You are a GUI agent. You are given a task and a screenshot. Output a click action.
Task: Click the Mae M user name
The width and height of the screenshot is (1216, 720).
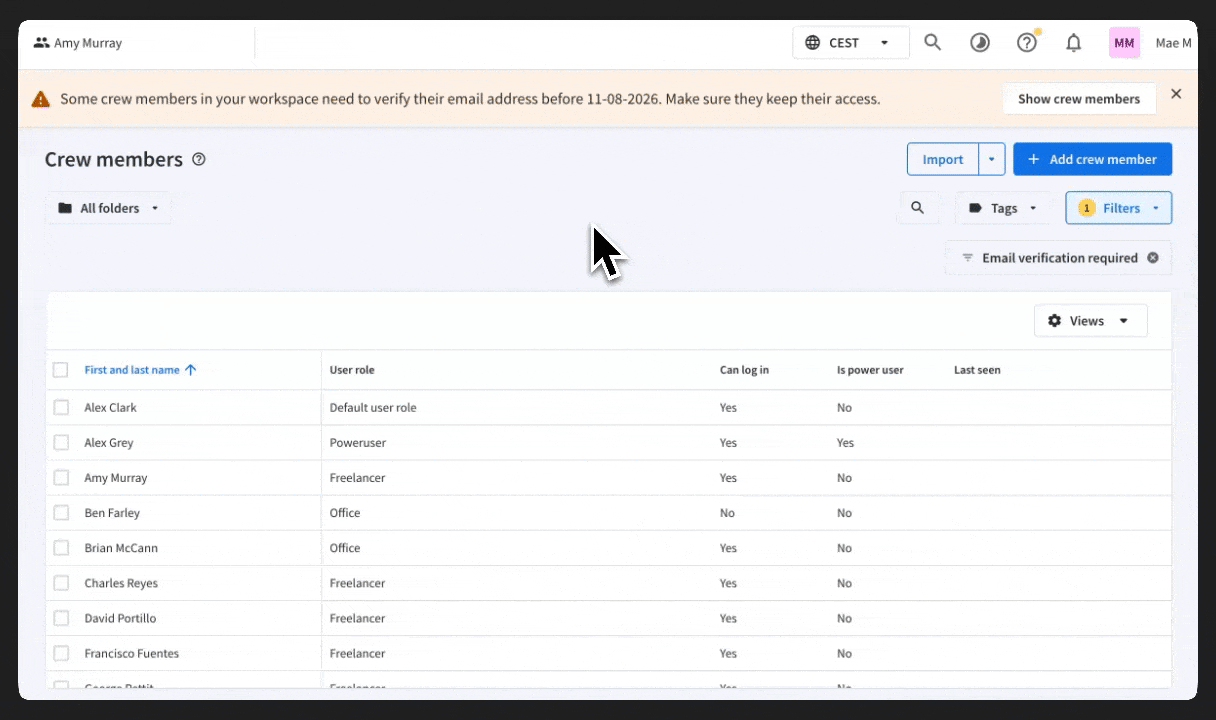coord(1173,43)
